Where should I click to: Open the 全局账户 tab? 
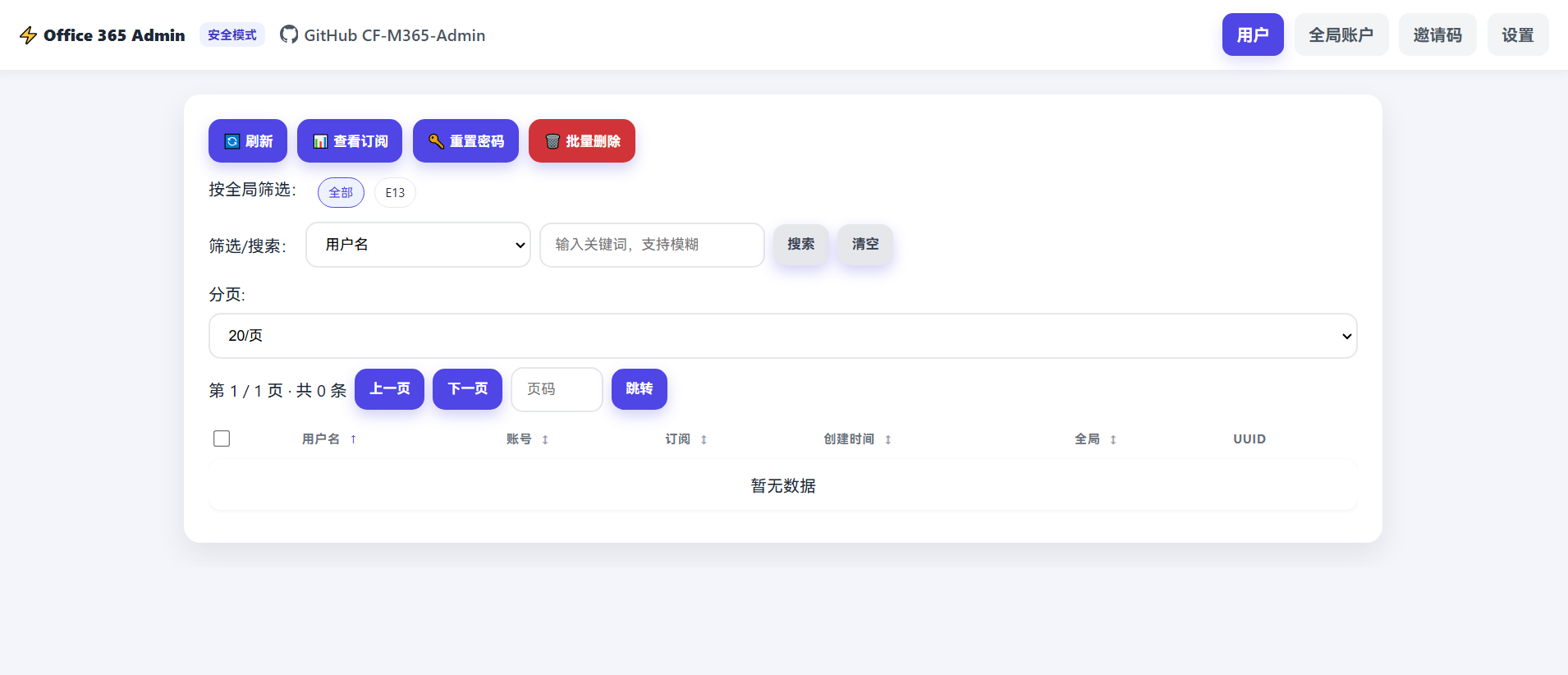[x=1341, y=34]
